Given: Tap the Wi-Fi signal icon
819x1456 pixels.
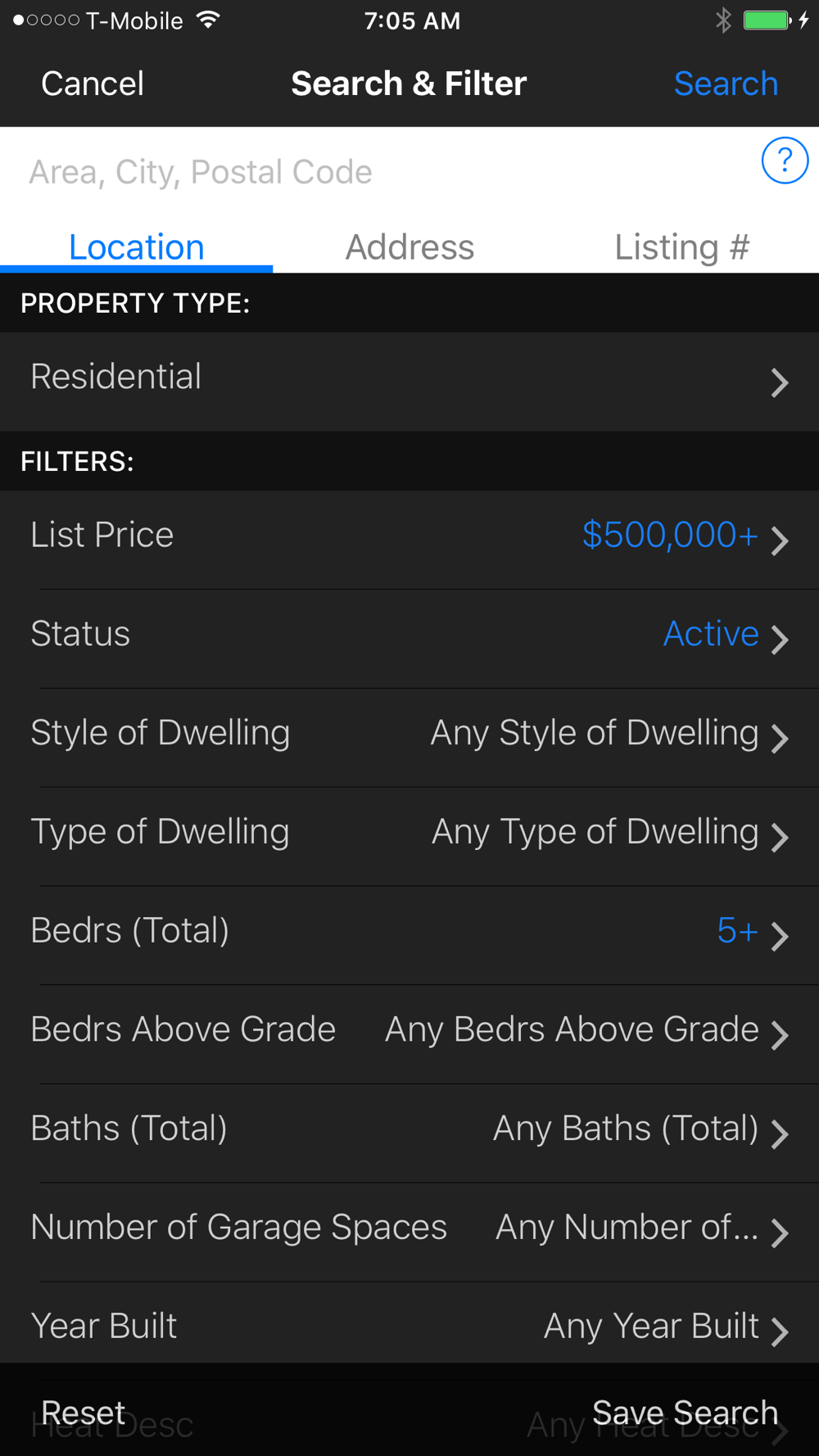Looking at the screenshot, I should point(209,20).
